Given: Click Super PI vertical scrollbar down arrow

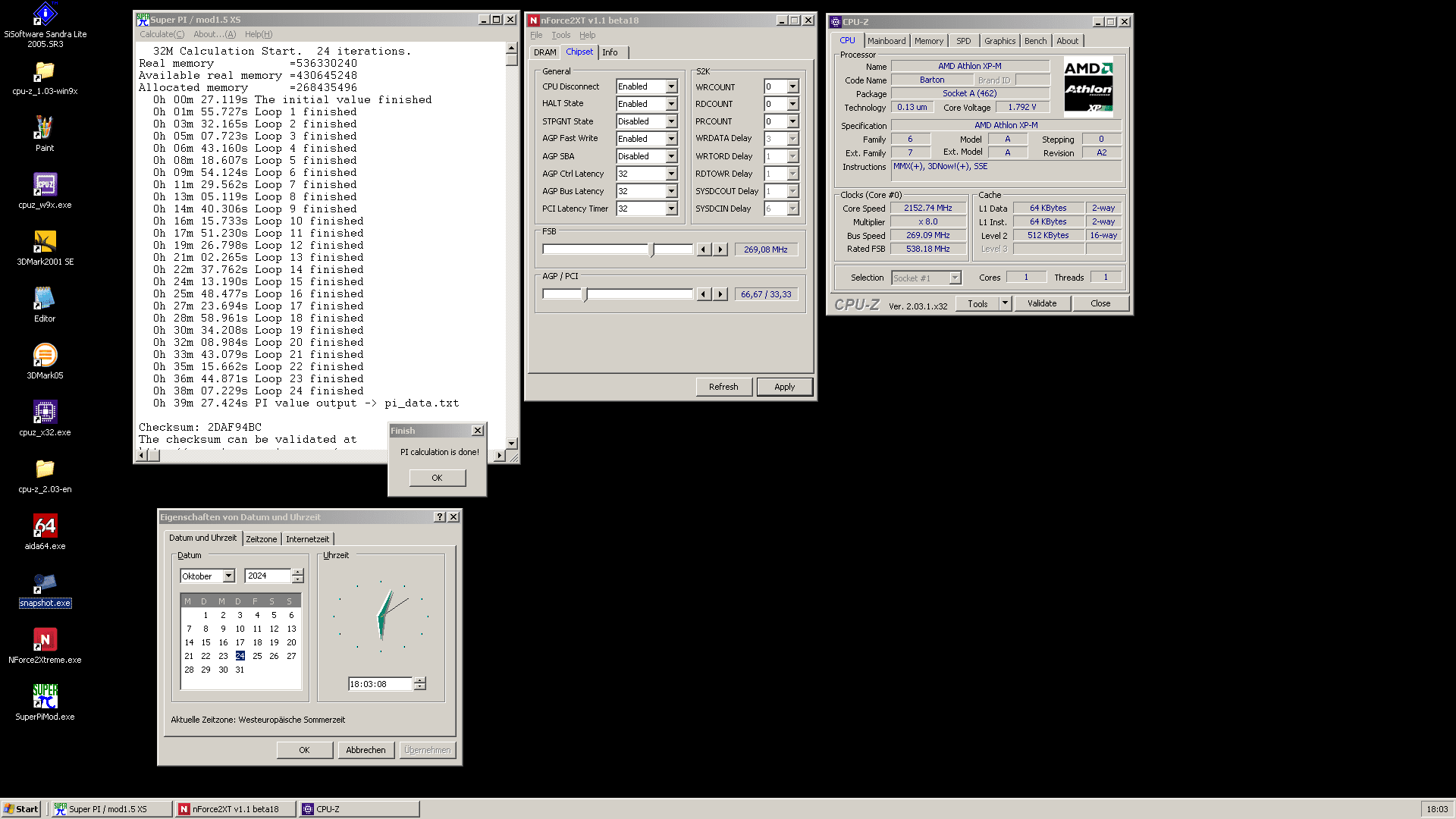Looking at the screenshot, I should [512, 443].
